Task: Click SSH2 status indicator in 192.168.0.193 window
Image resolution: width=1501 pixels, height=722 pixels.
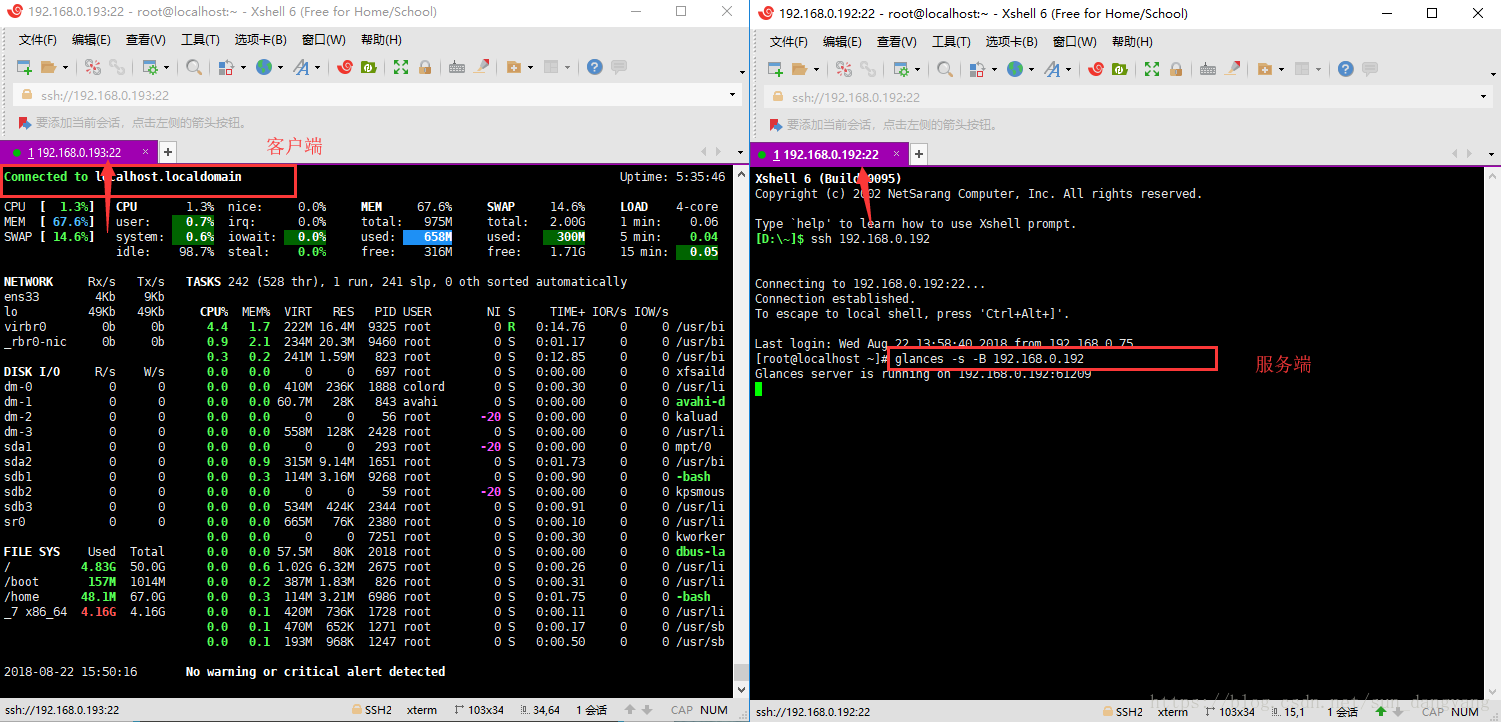Action: (371, 710)
